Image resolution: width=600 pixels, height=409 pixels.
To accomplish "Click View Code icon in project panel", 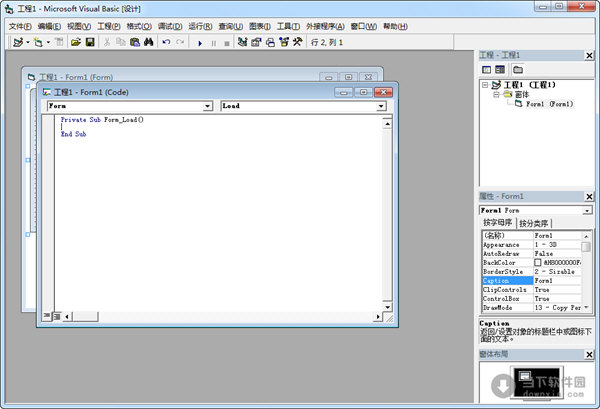I will point(486,69).
